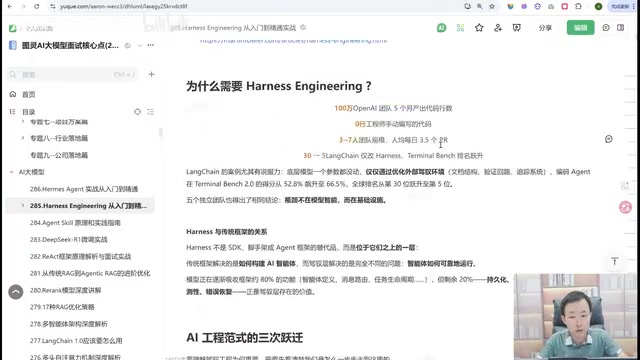The image size is (640, 360).
Task: Click the pink circular floating assistant icon
Action: (625, 207)
